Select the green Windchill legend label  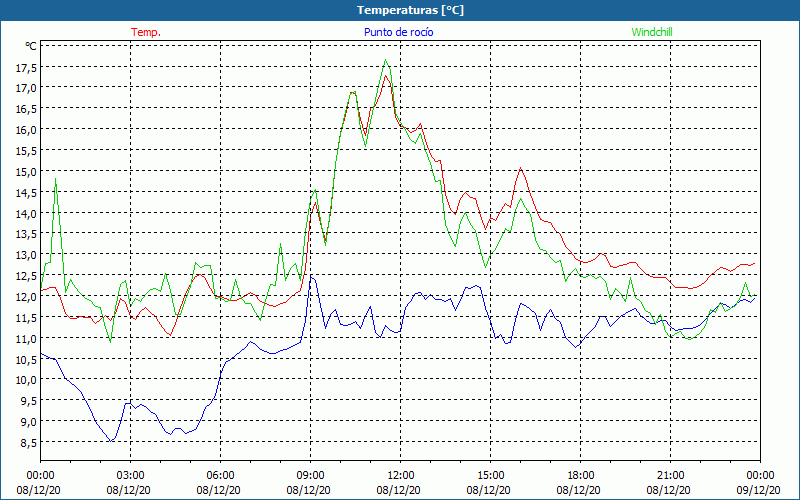[652, 32]
